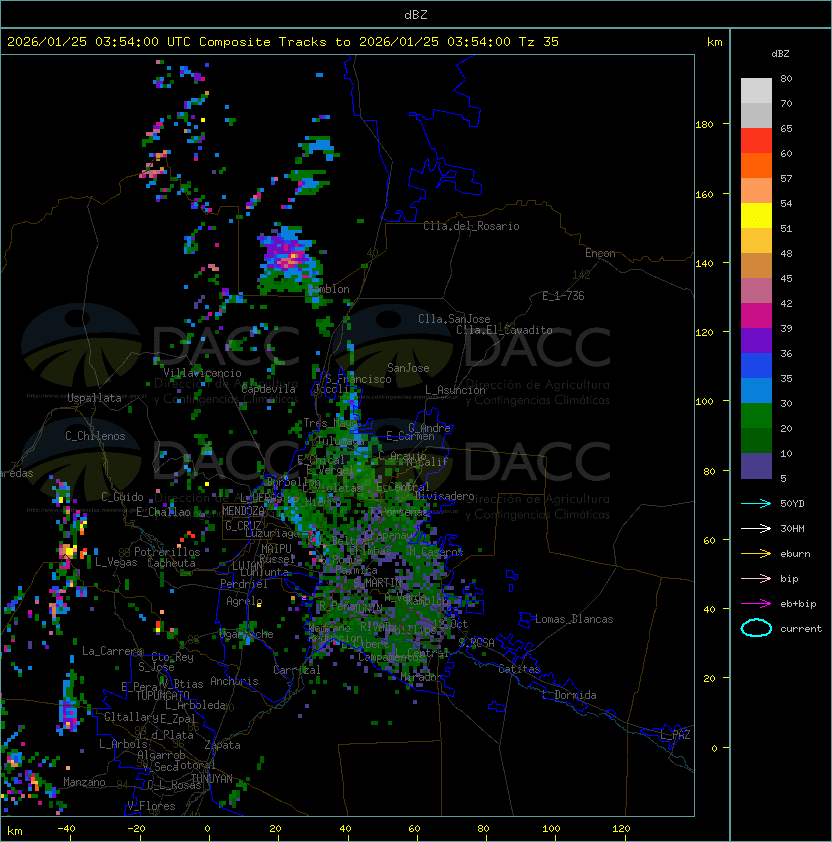Select the light blue 30-35 dBZ swatch

[x=756, y=390]
